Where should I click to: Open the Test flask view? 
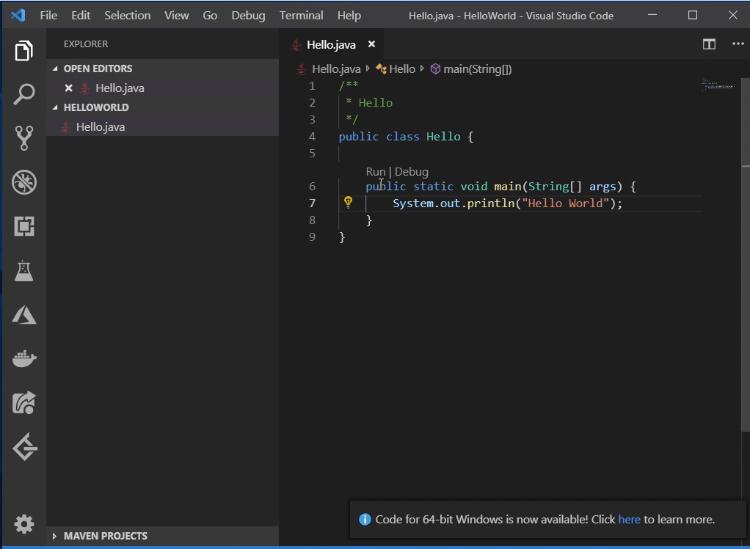[x=24, y=271]
